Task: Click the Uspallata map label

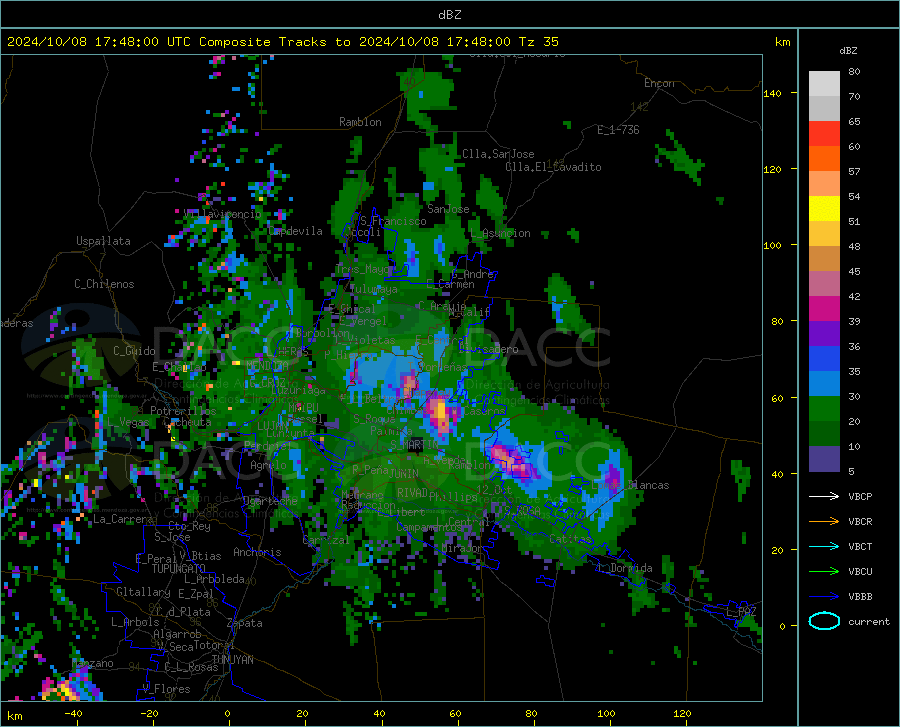Action: click(x=103, y=241)
